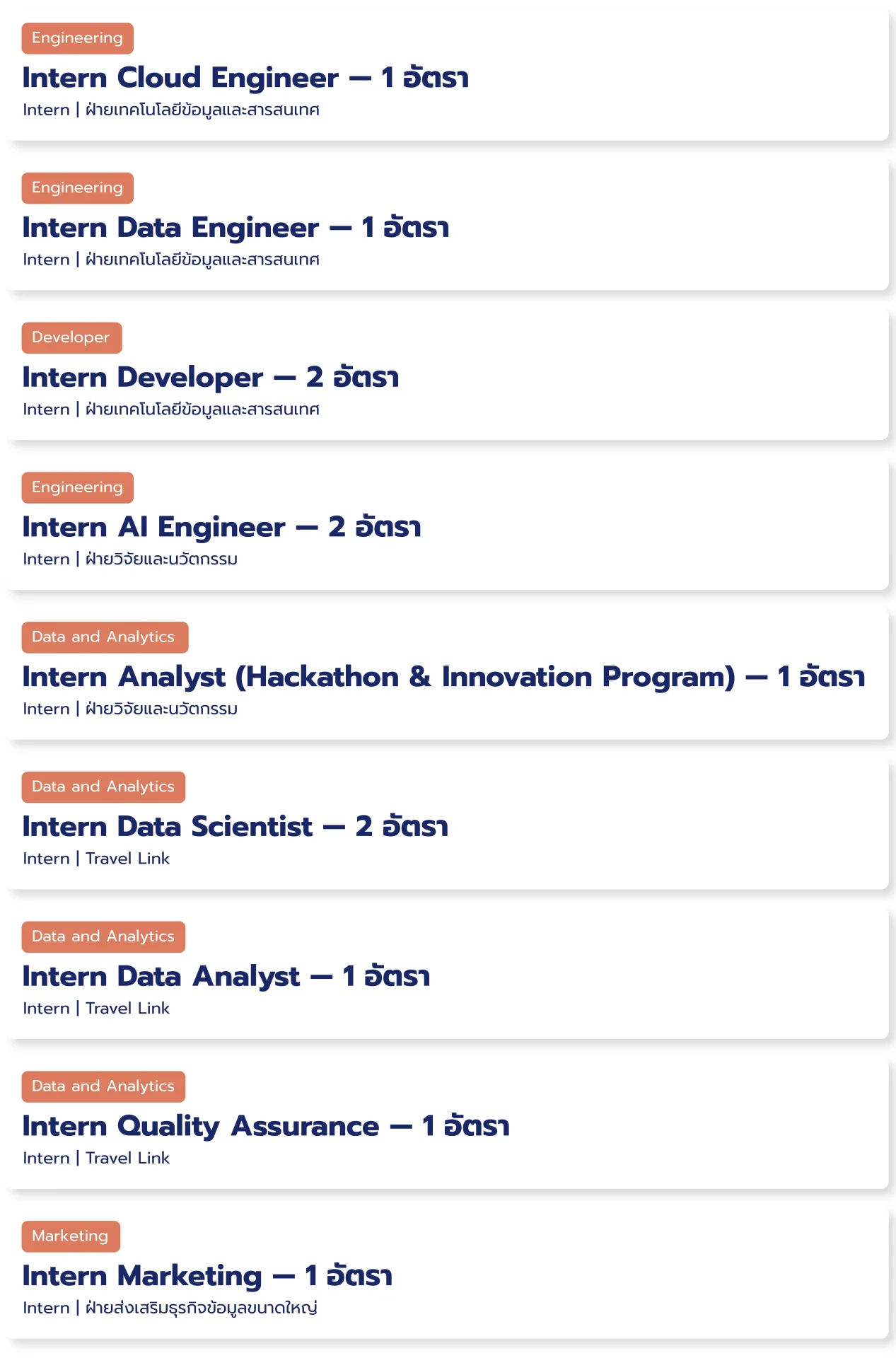Click Engineering tag above Intern Cloud Engineer
Viewport: 896px width, 1358px height.
click(x=77, y=38)
